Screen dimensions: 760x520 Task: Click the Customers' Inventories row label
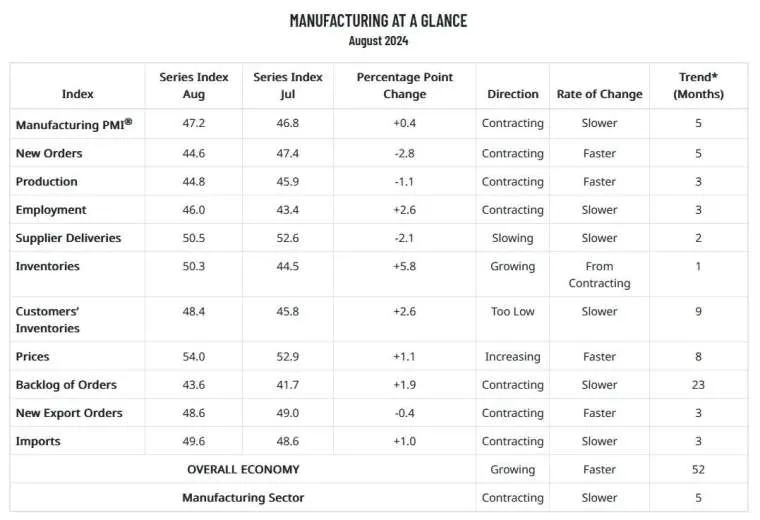pos(48,320)
